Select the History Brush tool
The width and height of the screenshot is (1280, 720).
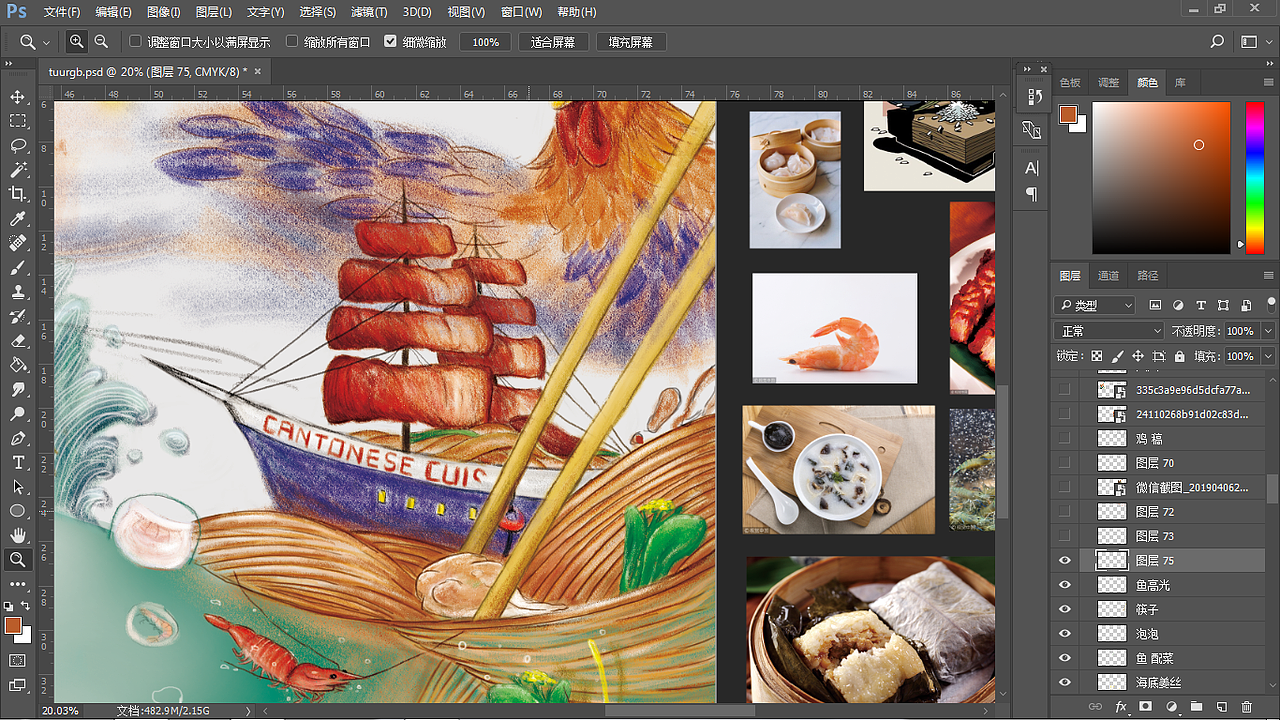coord(17,316)
